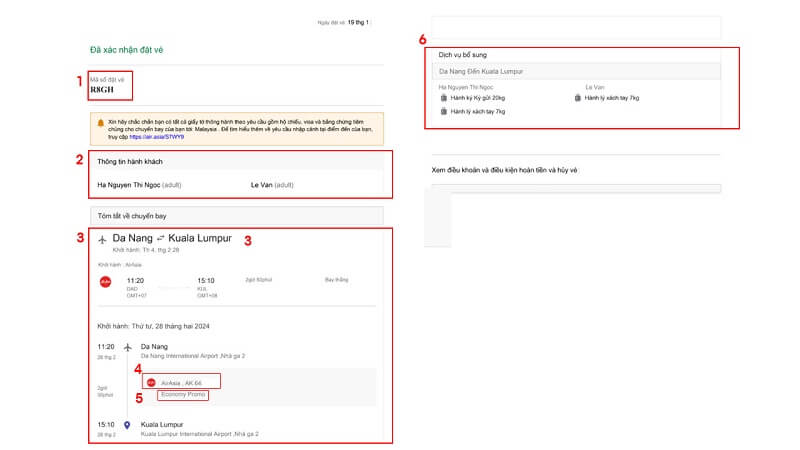Open refund and cancellation terms link
The width and height of the screenshot is (800, 450).
503,170
